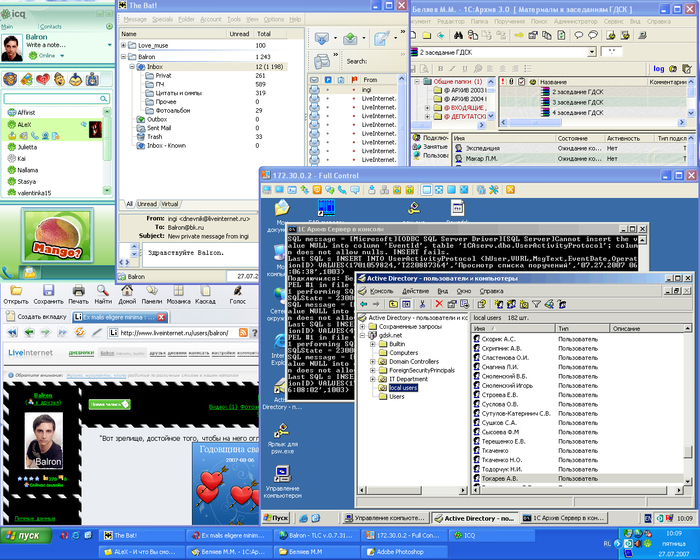Image resolution: width=700 pixels, height=560 pixels.
Task: Open the get mail dropdown arrow in The Bat!
Action: (x=335, y=38)
